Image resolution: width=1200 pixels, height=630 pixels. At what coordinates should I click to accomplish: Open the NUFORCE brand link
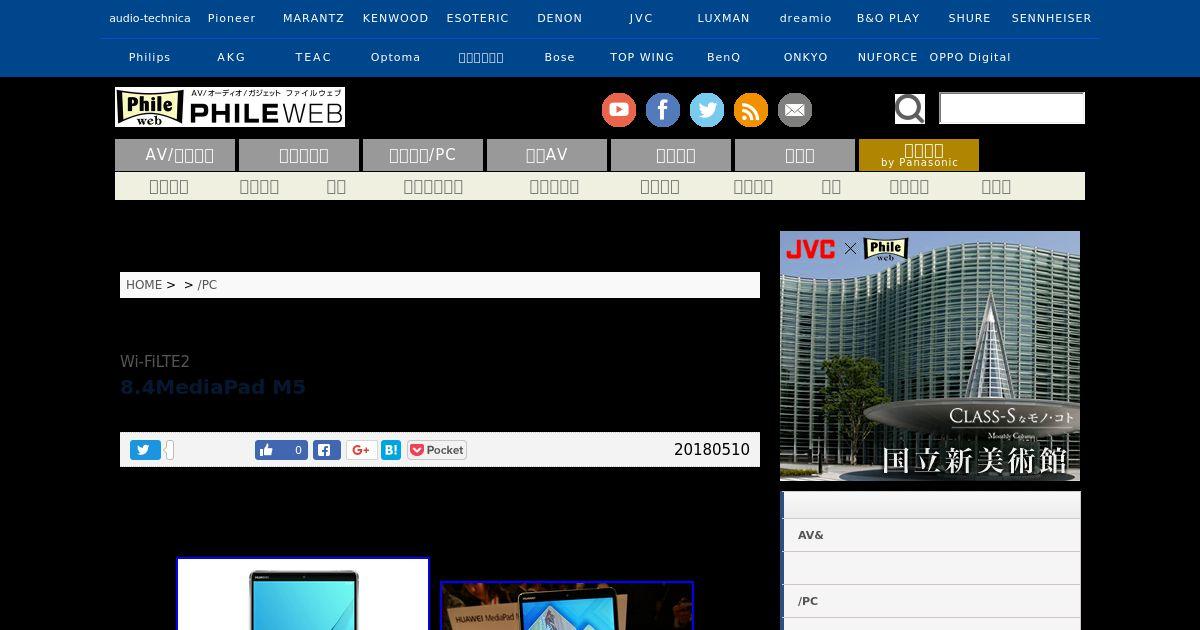pyautogui.click(x=888, y=57)
